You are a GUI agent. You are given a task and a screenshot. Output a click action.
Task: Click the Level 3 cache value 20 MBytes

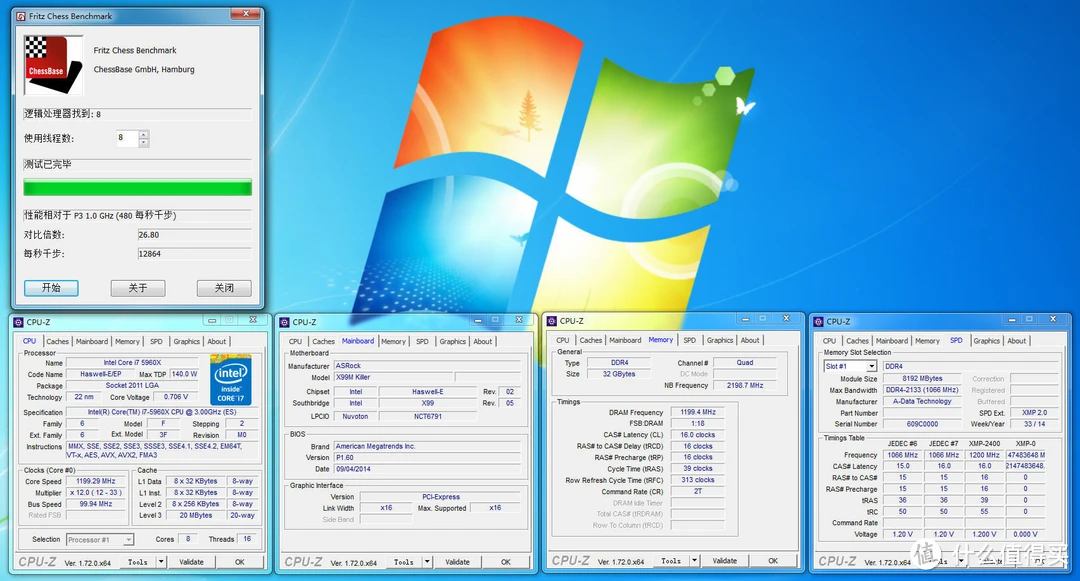click(196, 515)
